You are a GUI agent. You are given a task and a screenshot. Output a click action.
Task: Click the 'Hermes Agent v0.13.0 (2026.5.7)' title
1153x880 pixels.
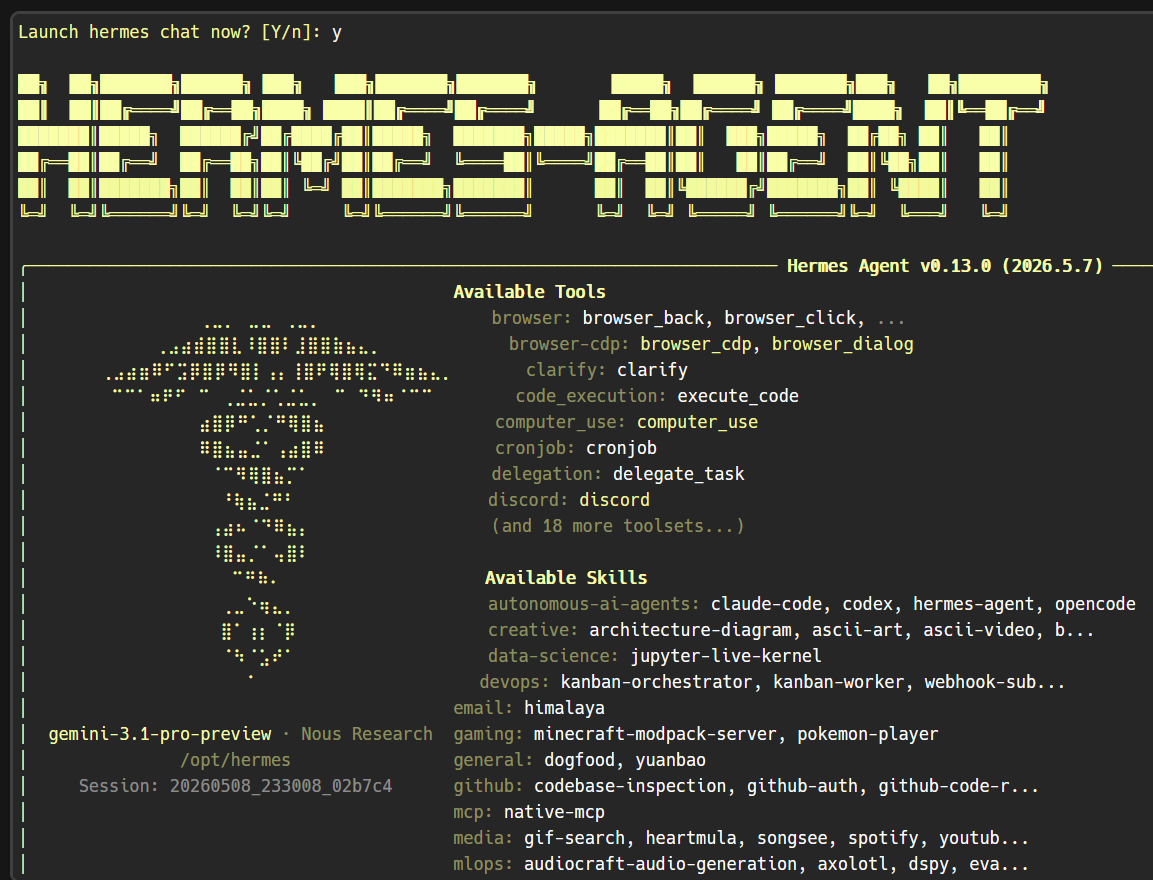click(945, 266)
